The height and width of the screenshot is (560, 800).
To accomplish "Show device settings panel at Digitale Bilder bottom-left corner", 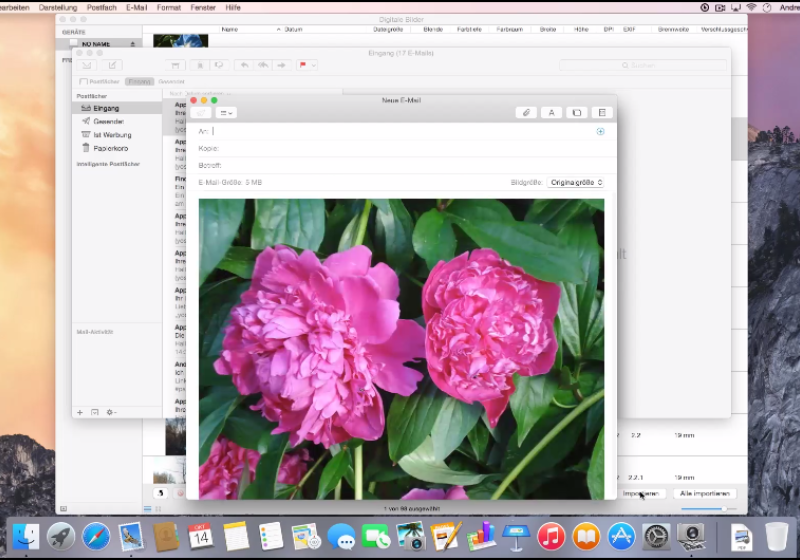I will pyautogui.click(x=63, y=509).
